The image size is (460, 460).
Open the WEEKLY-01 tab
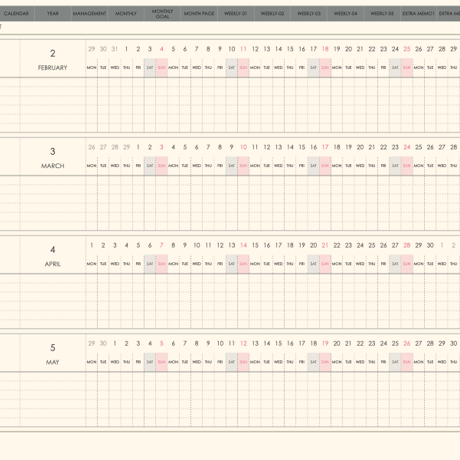tap(236, 14)
